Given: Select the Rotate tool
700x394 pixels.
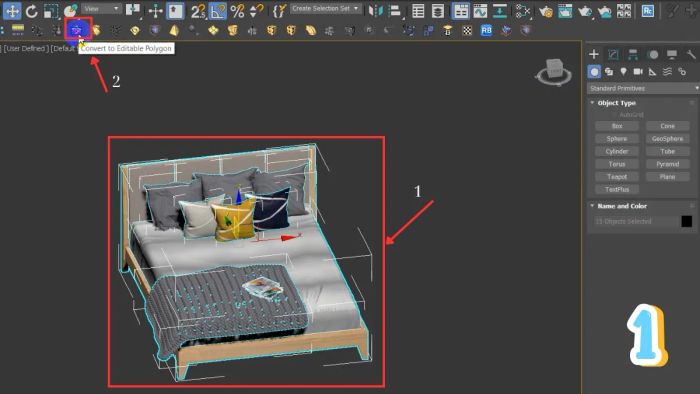Looking at the screenshot, I should pyautogui.click(x=31, y=11).
